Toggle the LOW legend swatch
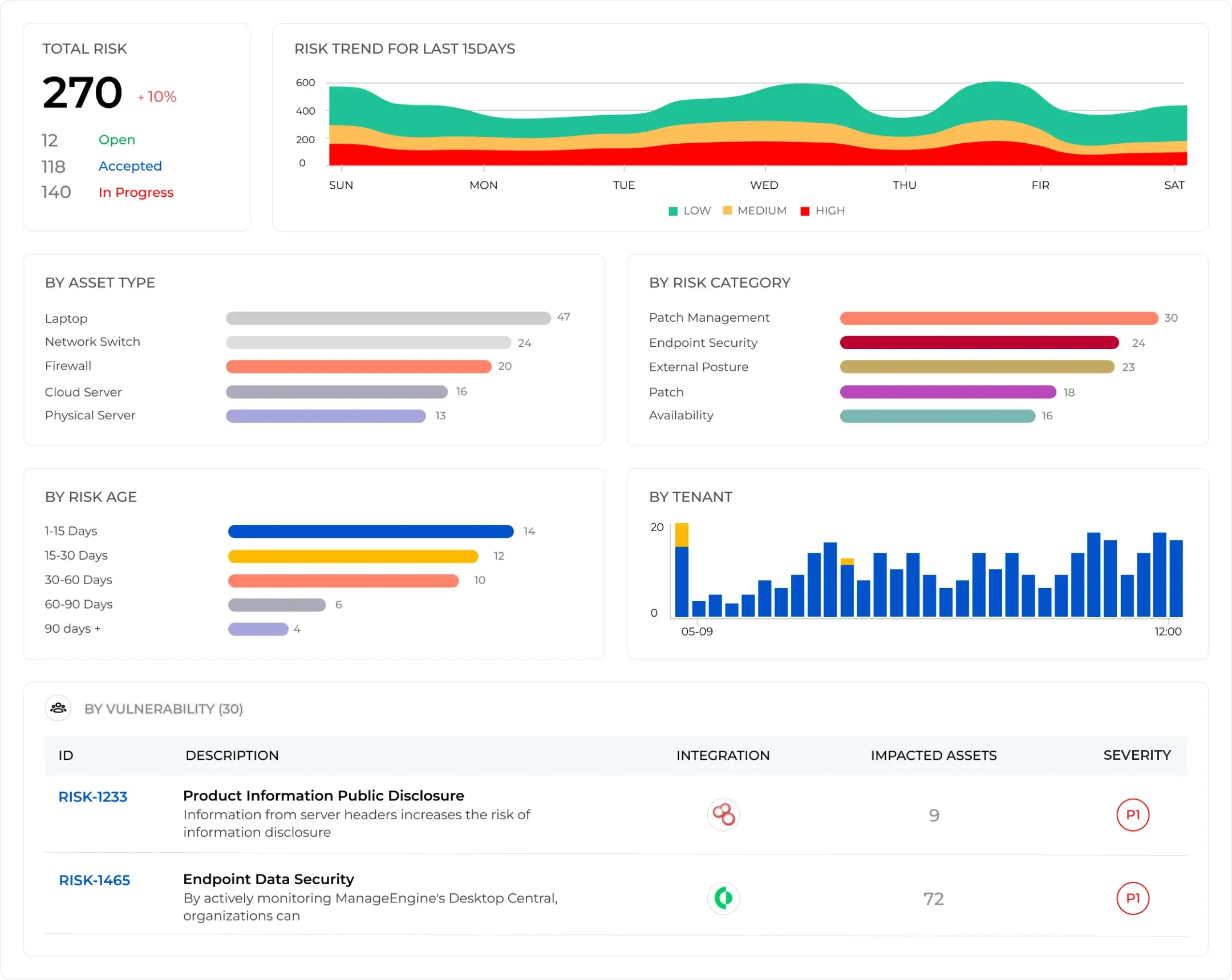The width and height of the screenshot is (1232, 980). [673, 211]
